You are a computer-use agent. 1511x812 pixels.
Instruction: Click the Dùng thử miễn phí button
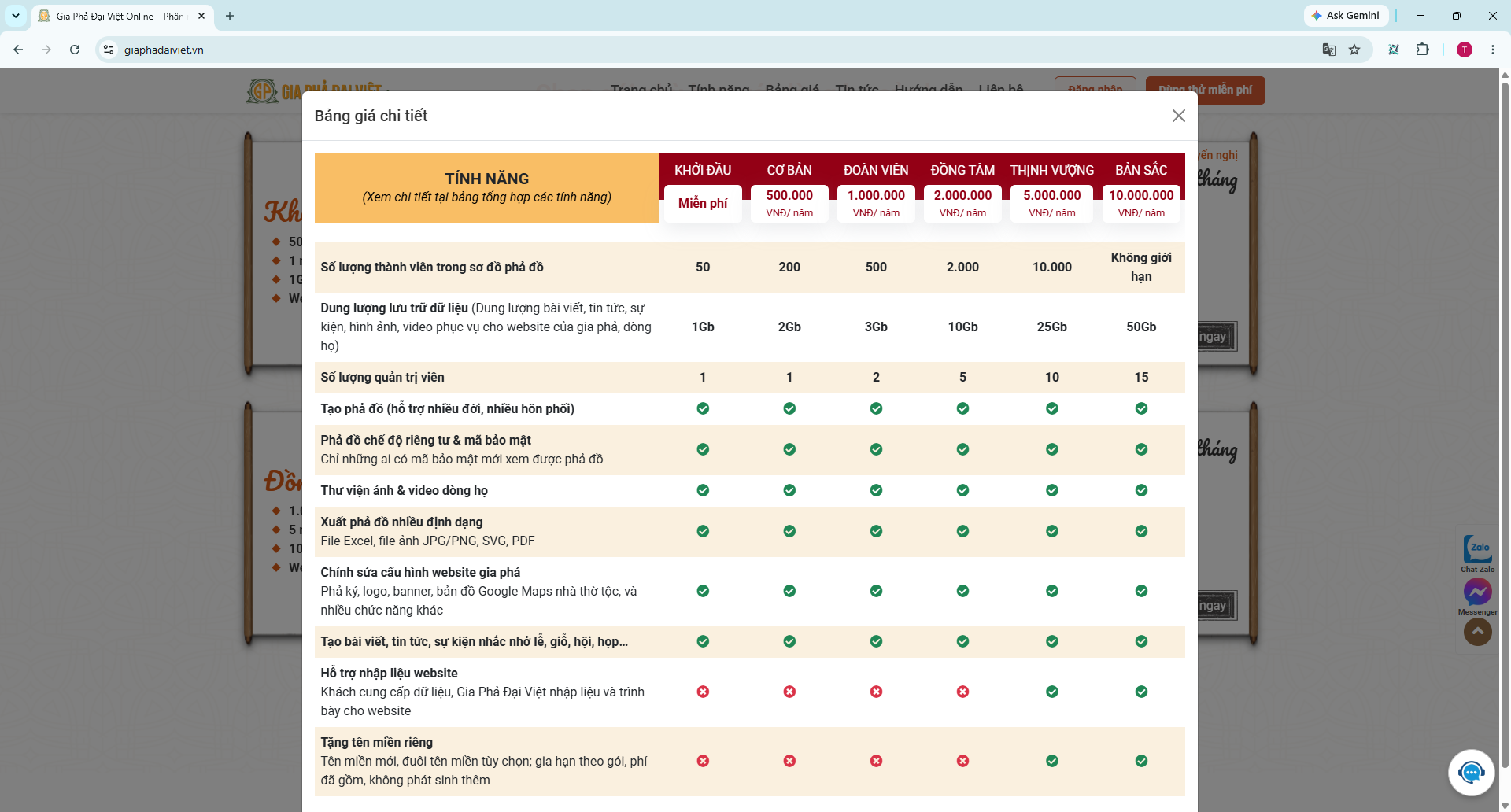pyautogui.click(x=1205, y=90)
